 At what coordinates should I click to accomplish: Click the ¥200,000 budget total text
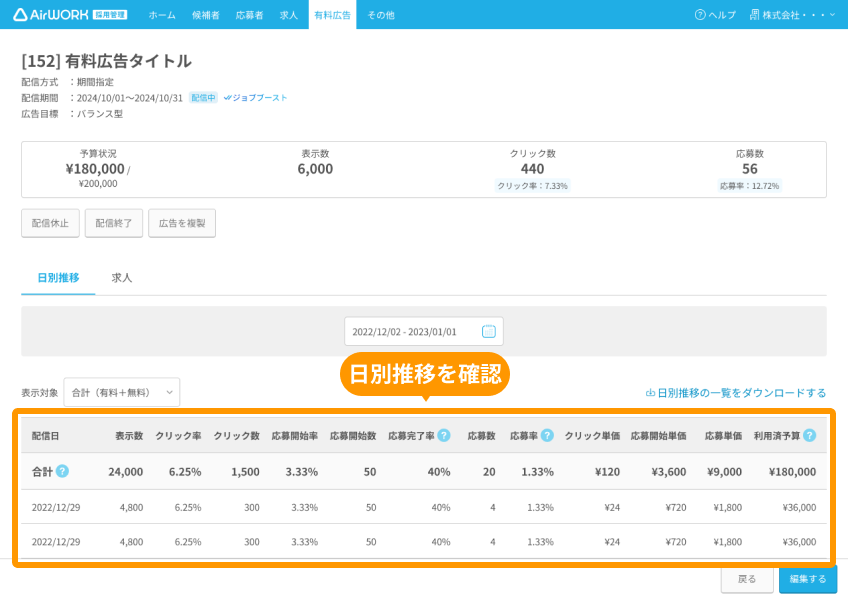pyautogui.click(x=98, y=184)
